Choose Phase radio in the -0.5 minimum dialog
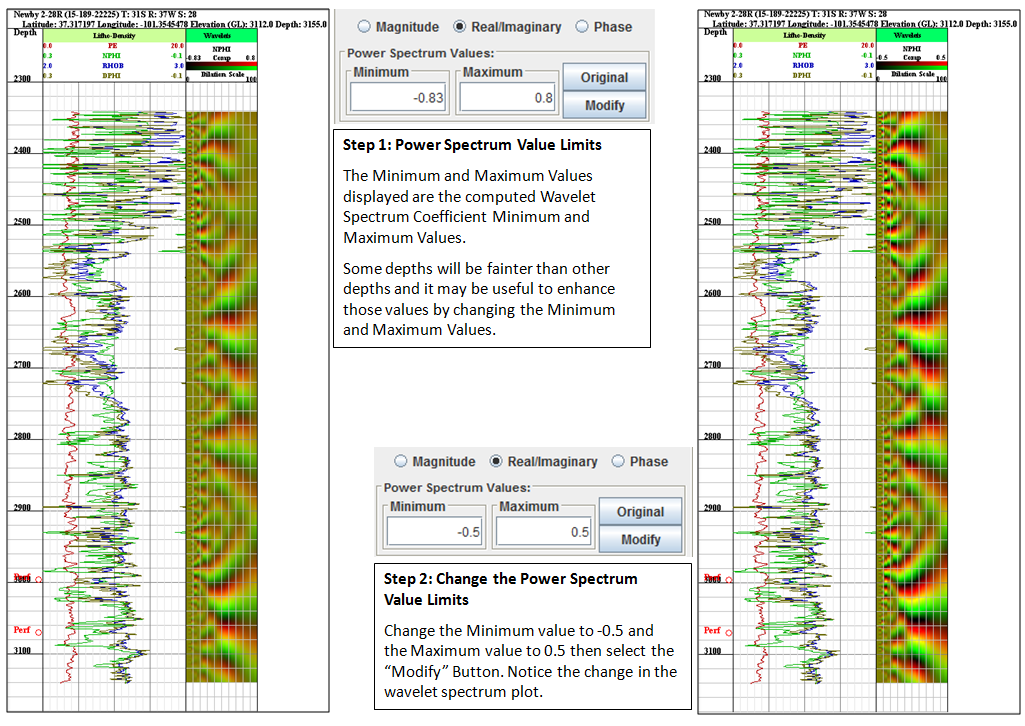This screenshot has height=726, width=1025. [618, 462]
